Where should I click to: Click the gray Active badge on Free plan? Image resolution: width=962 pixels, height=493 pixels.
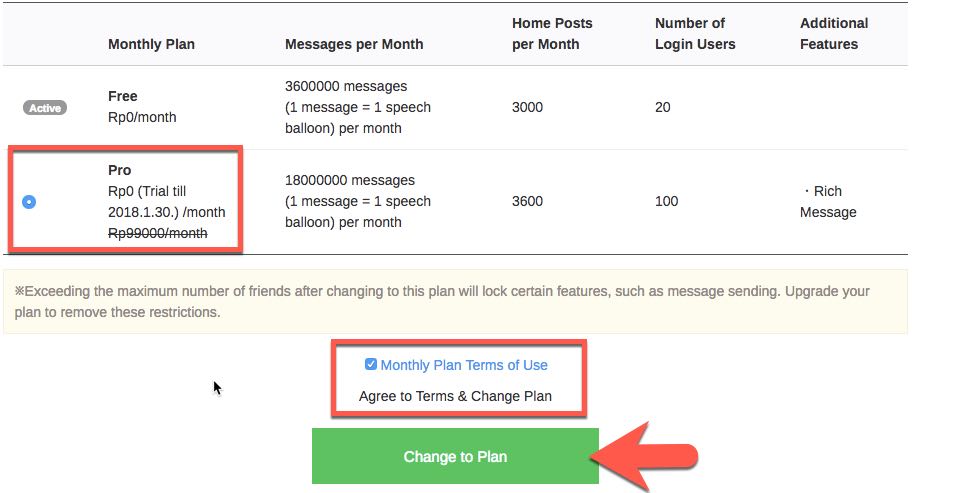tap(45, 107)
